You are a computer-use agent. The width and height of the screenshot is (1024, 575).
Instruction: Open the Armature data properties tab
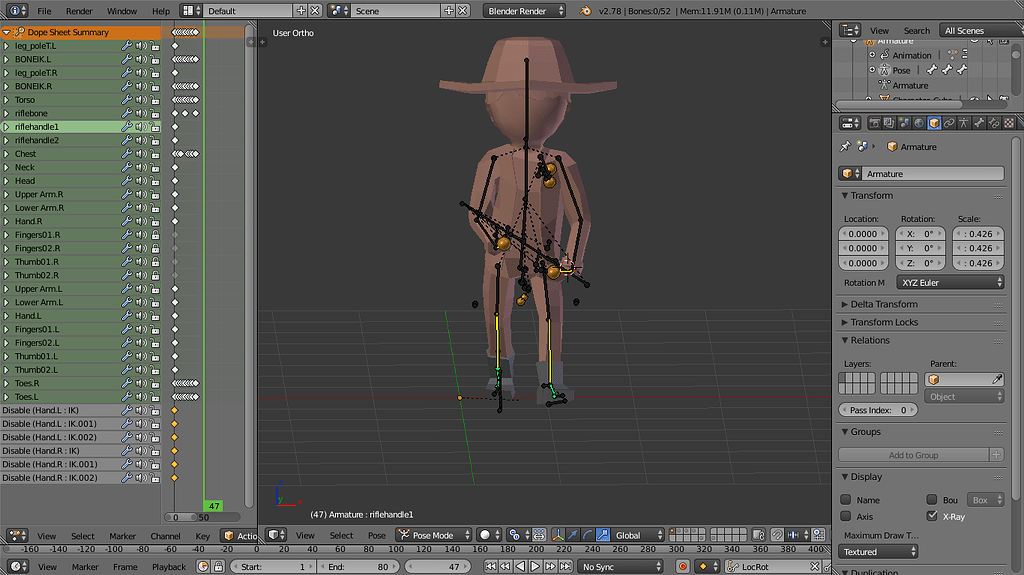pyautogui.click(x=964, y=123)
